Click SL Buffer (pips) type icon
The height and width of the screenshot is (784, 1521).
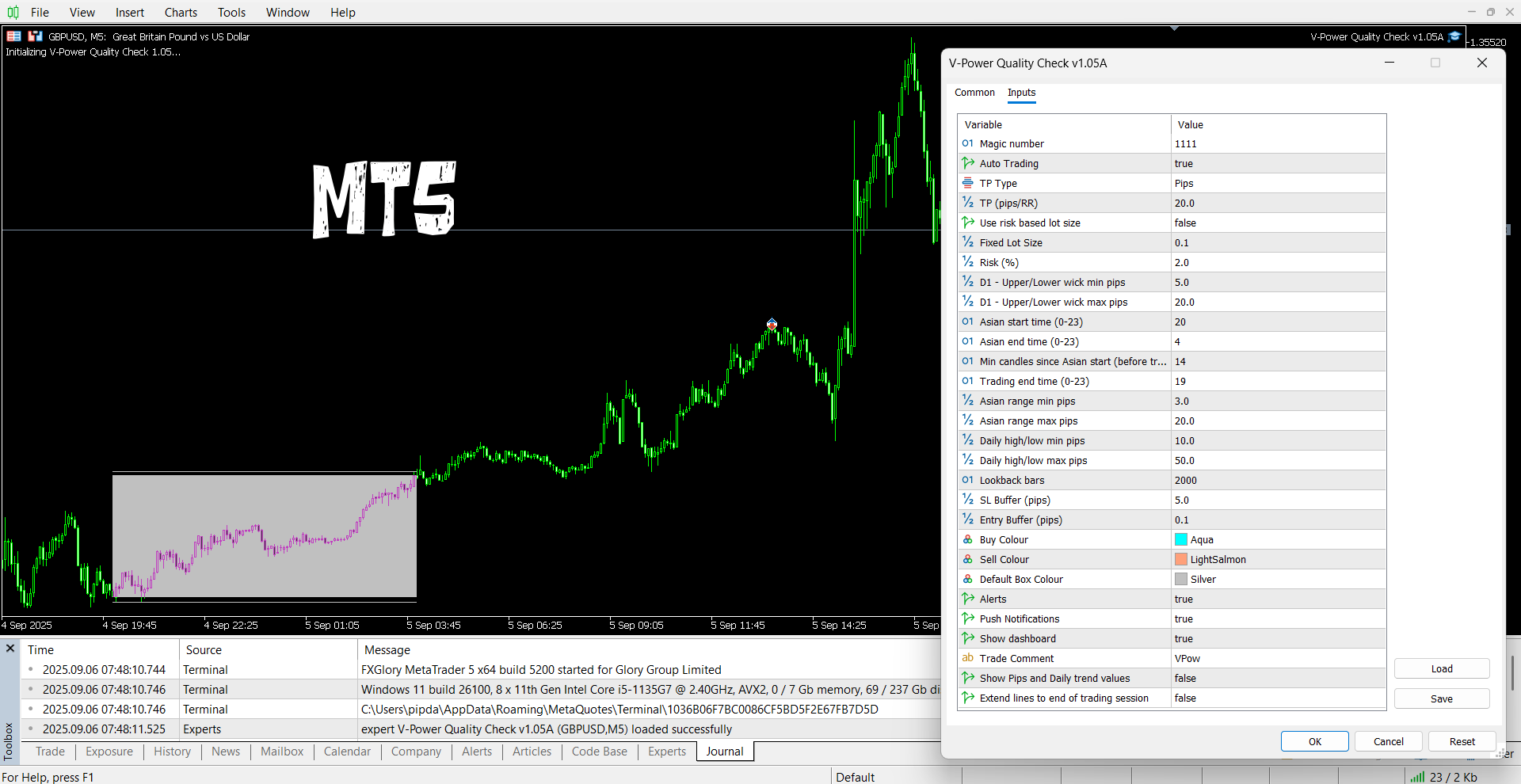pyautogui.click(x=968, y=500)
